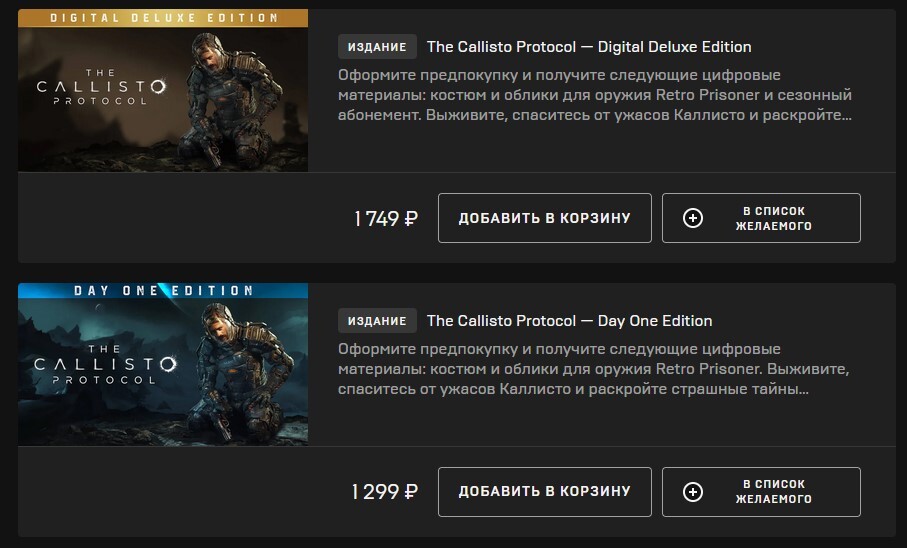
Task: Click the Day One Edition description text
Action: 594,369
